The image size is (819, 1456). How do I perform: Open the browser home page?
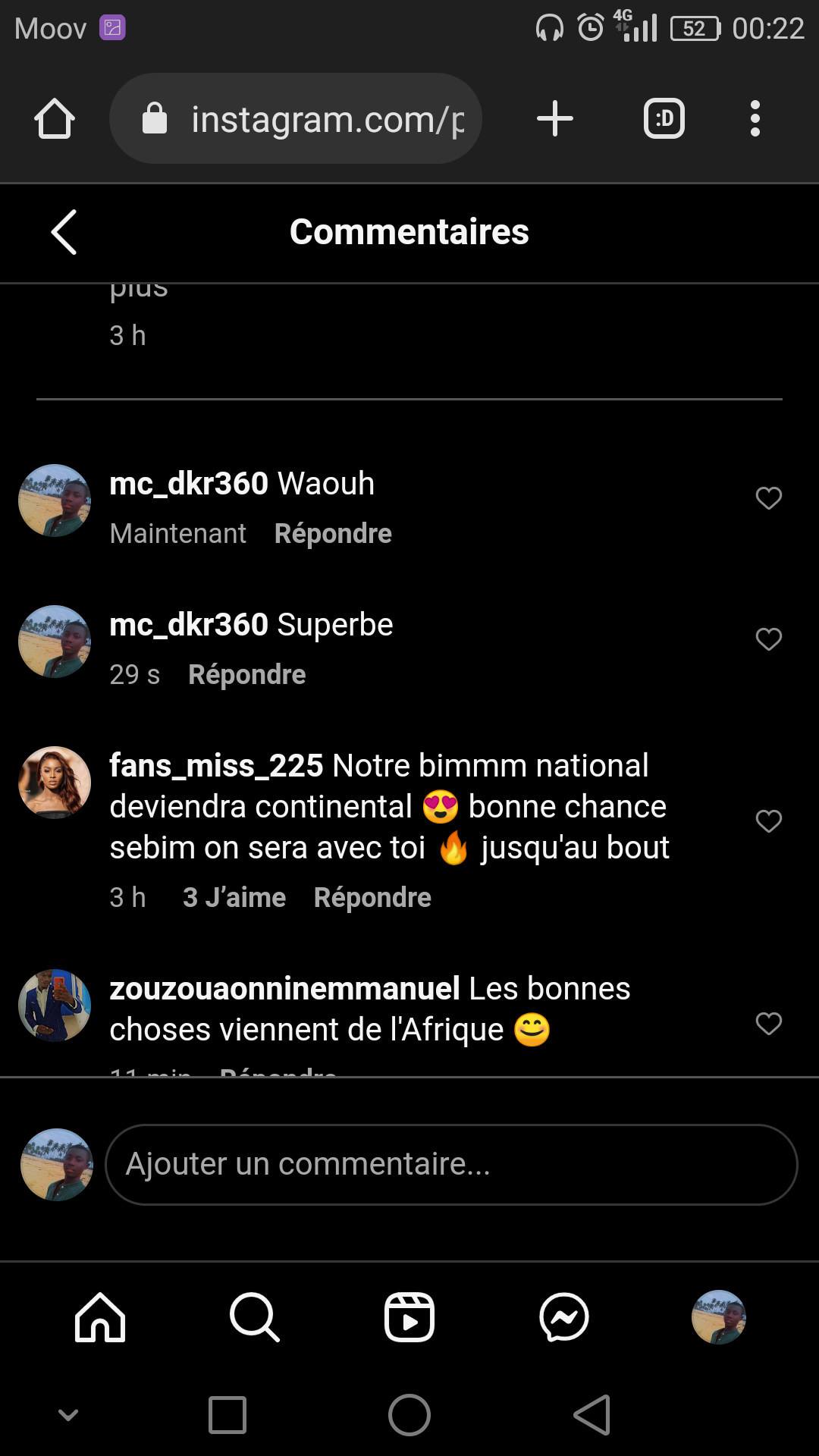[x=55, y=119]
